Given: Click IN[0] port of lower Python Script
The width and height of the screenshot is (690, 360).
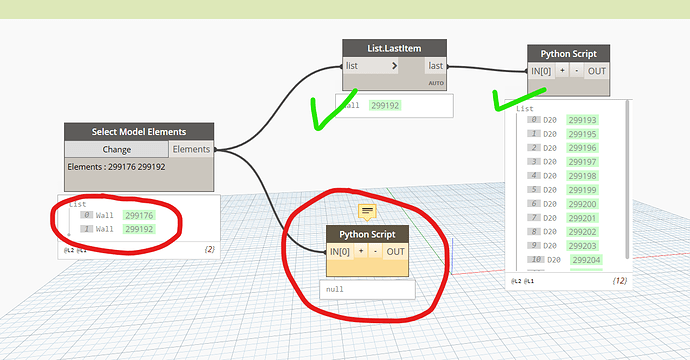Looking at the screenshot, I should (340, 251).
